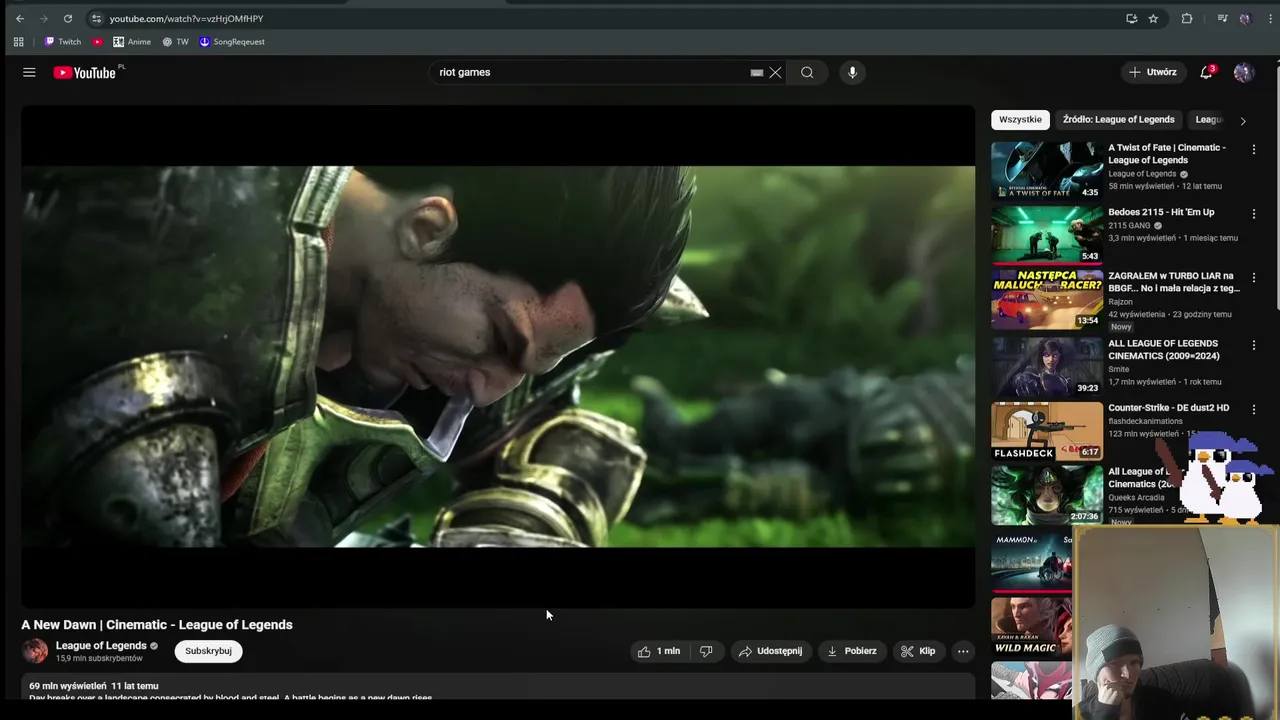The image size is (1280, 720).
Task: Clear the search box with the X icon
Action: 775,72
